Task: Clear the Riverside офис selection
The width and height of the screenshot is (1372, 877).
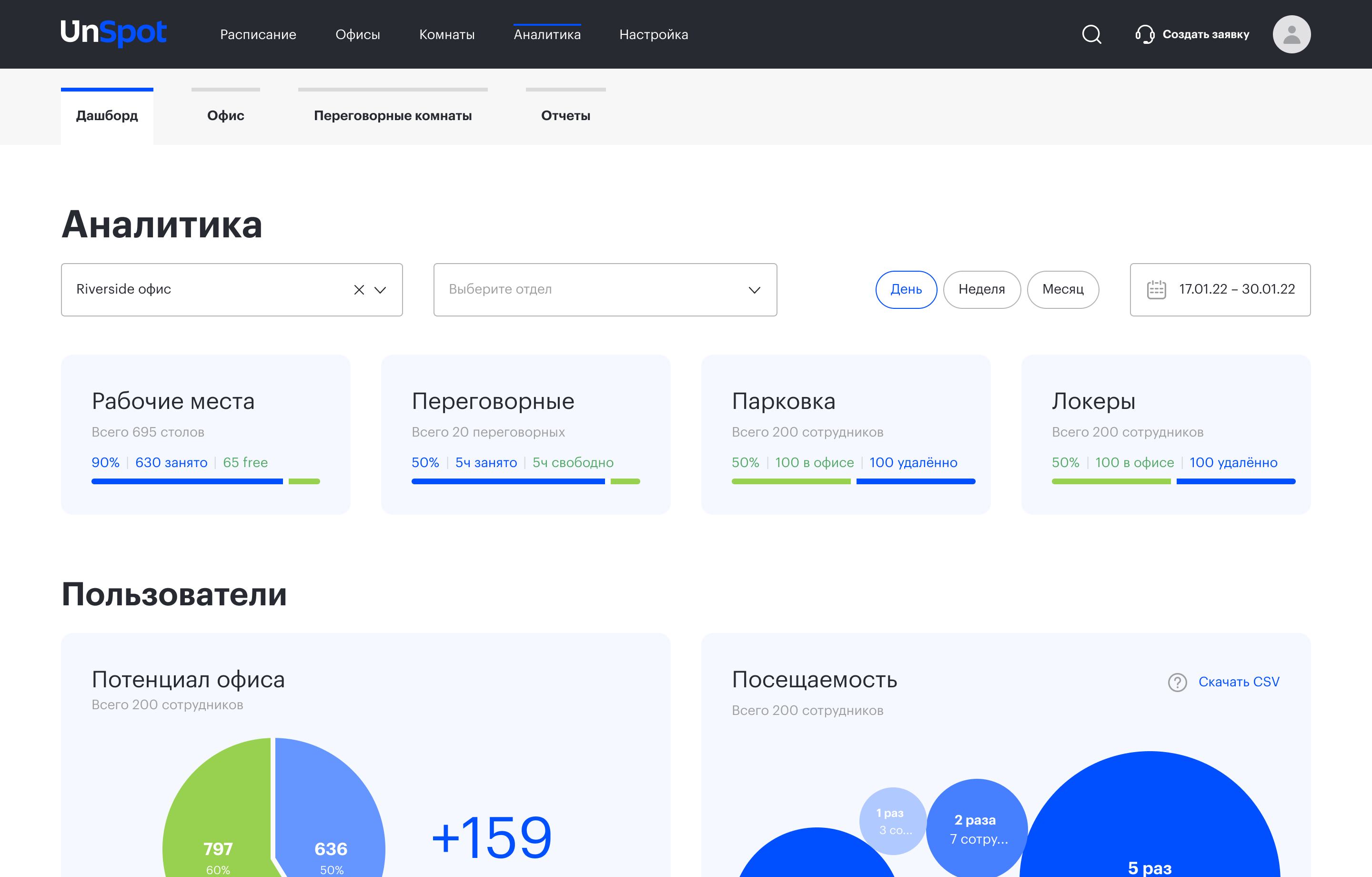Action: (359, 290)
